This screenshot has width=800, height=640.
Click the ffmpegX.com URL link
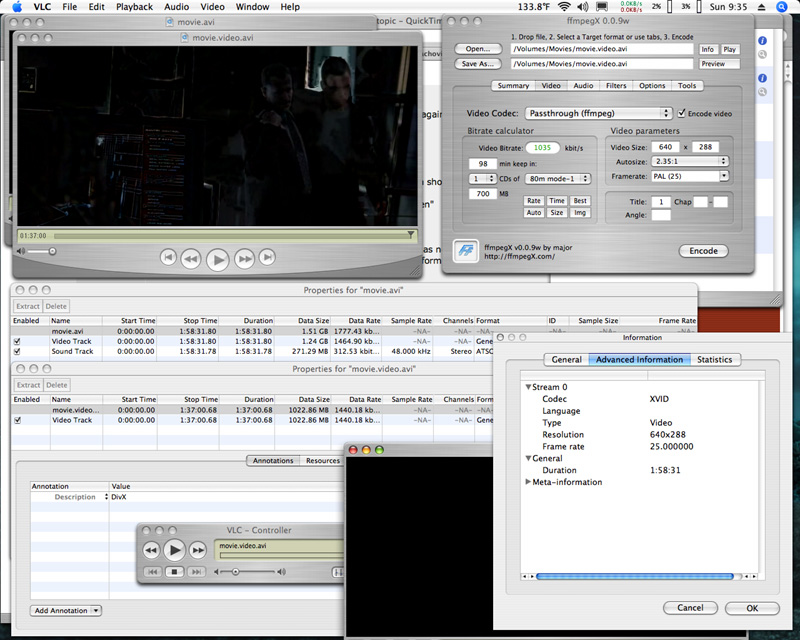coord(519,256)
